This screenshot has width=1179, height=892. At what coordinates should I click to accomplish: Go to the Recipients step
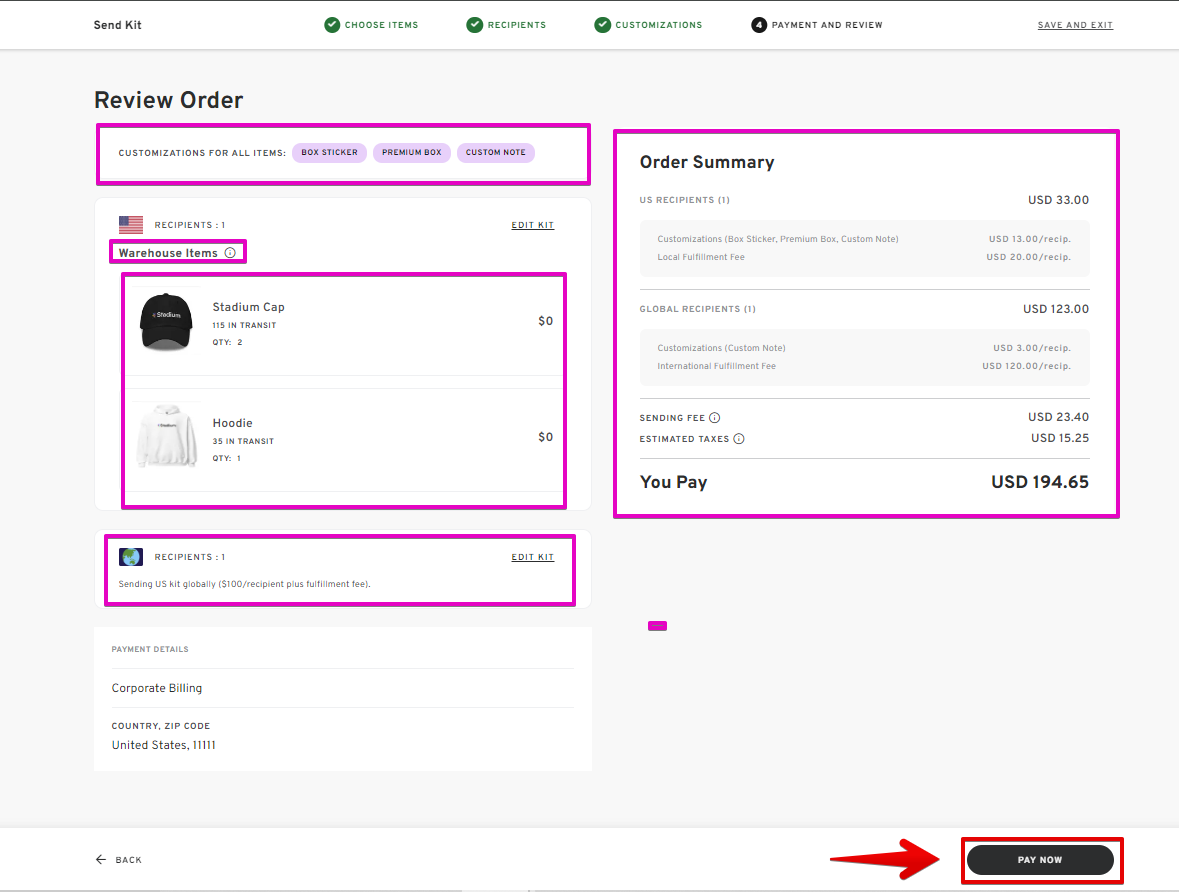516,25
